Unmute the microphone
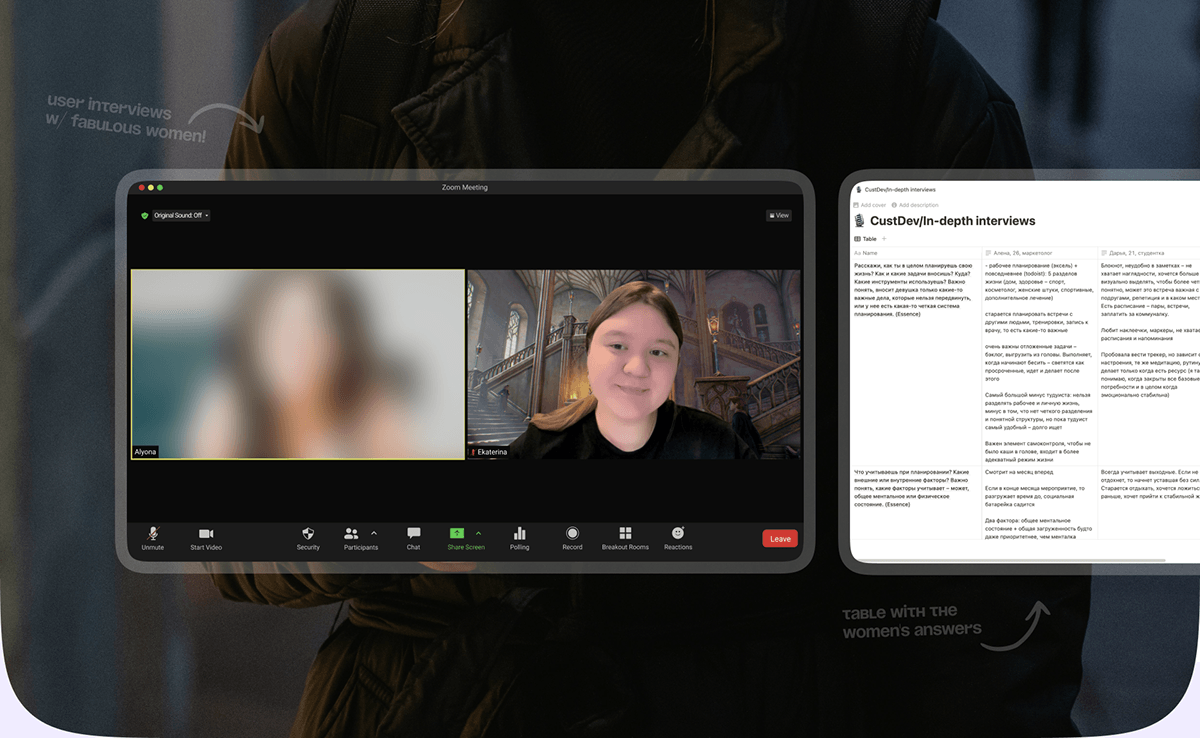 [x=152, y=535]
